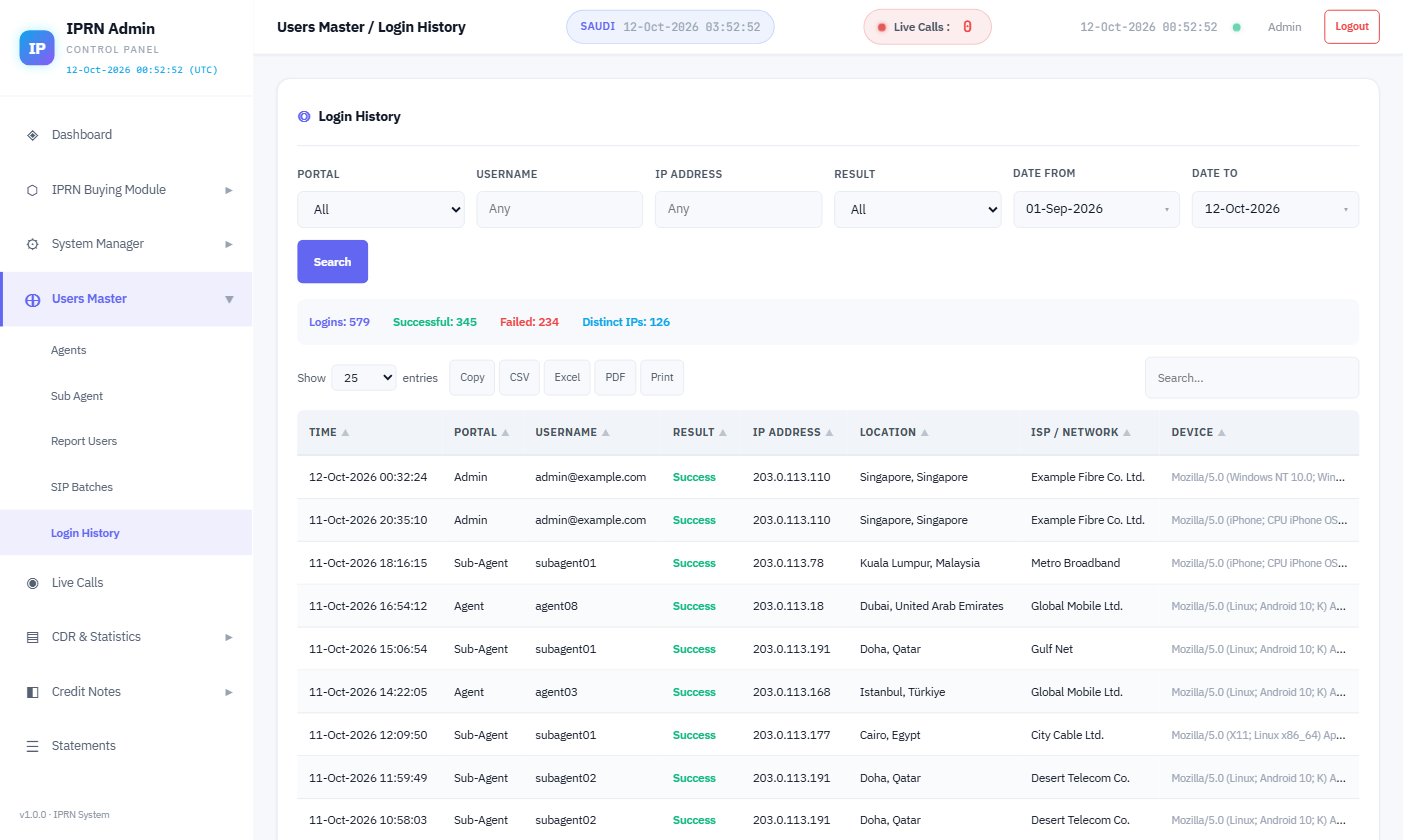The height and width of the screenshot is (840, 1403).
Task: Open the Result filter dropdown
Action: click(918, 209)
